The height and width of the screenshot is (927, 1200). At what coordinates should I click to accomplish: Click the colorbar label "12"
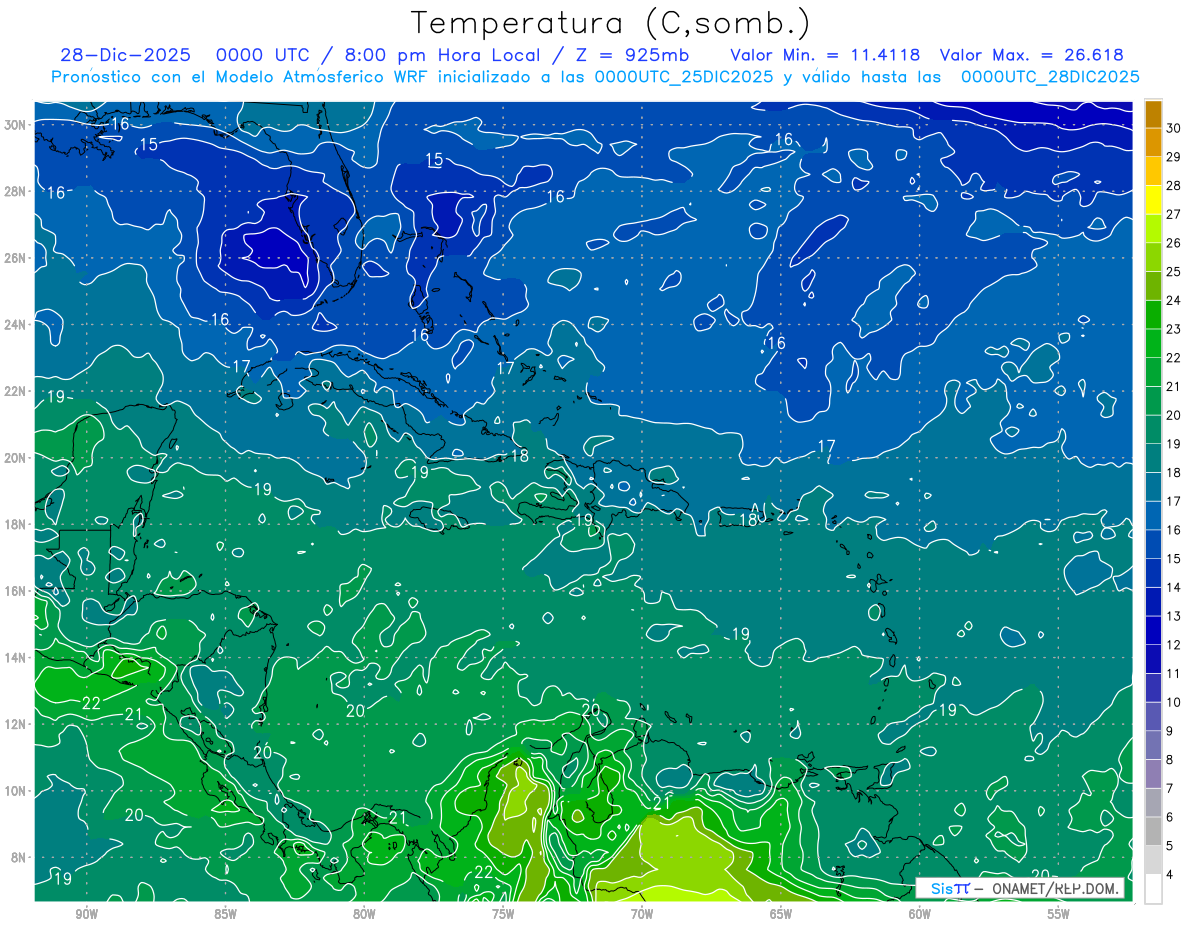(x=1174, y=645)
